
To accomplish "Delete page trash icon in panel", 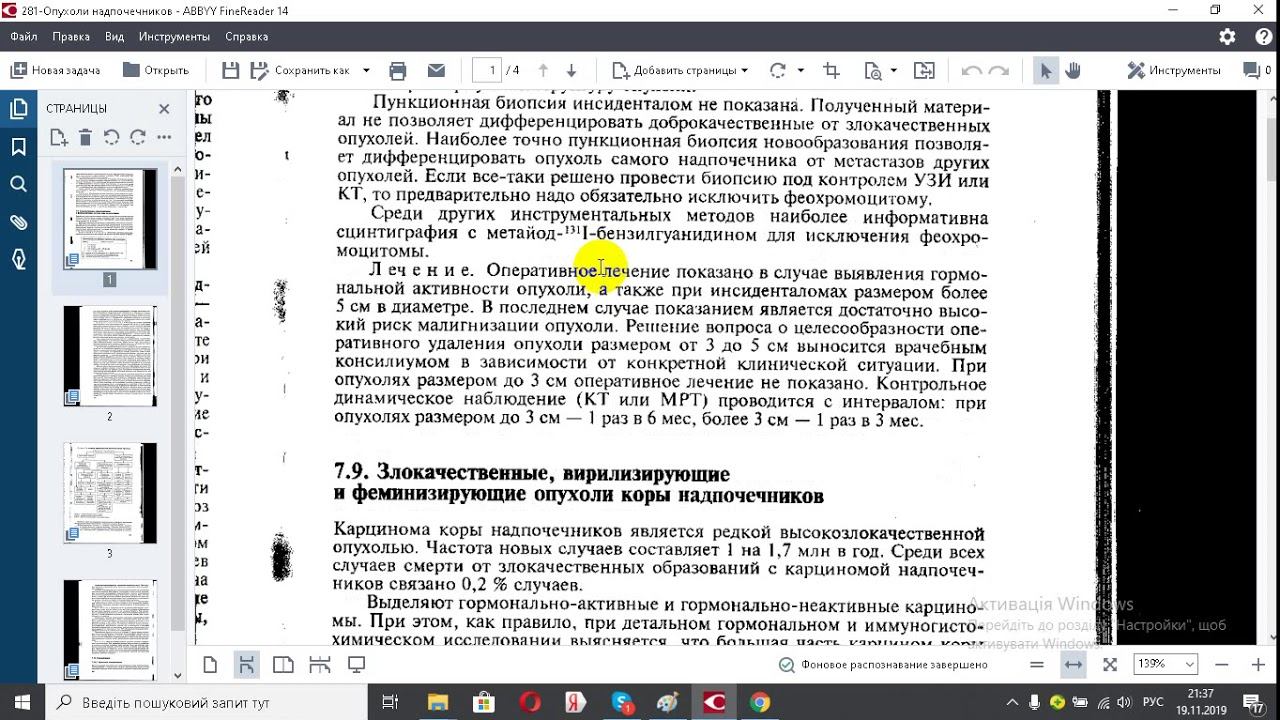I will [x=85, y=137].
